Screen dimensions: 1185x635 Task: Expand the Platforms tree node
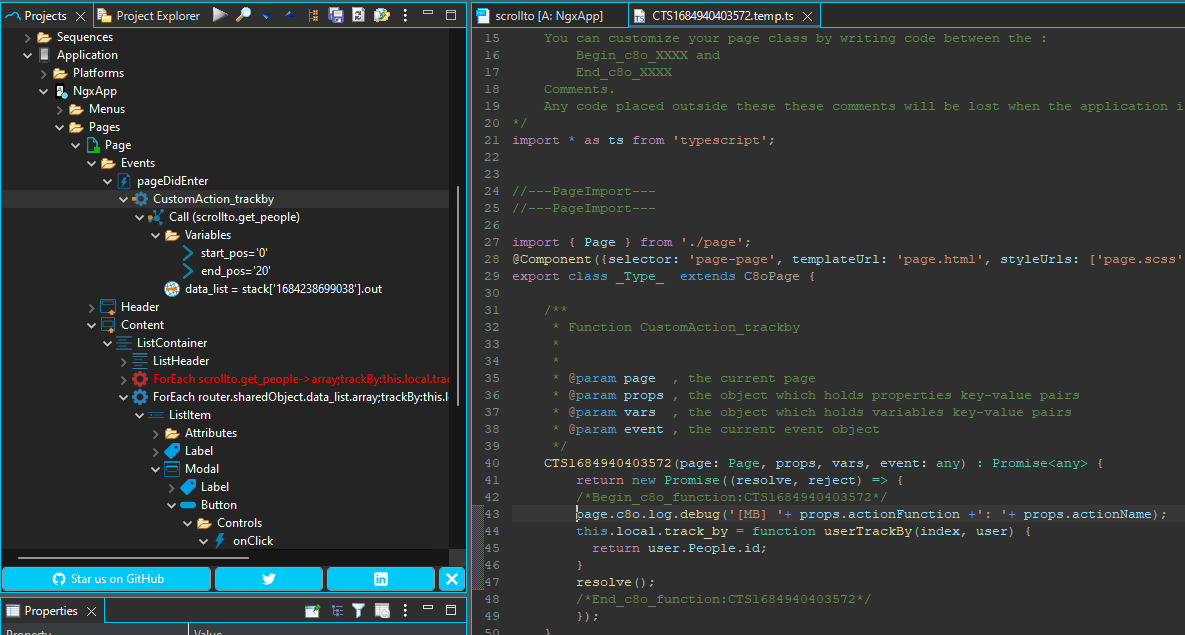pos(45,73)
